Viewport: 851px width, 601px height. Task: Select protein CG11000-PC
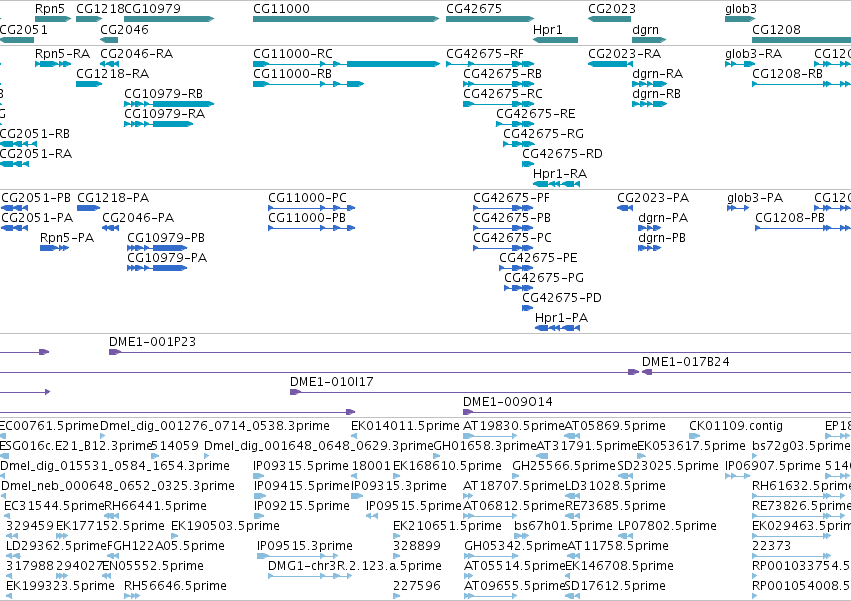312,208
